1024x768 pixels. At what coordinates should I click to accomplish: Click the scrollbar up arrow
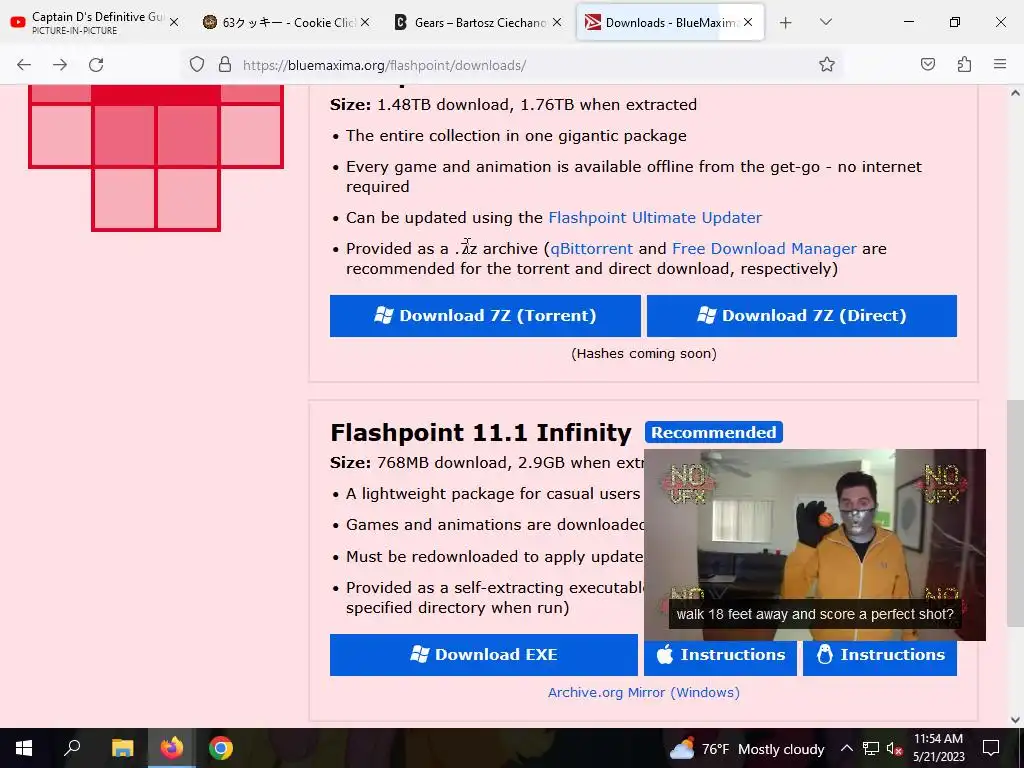1015,93
